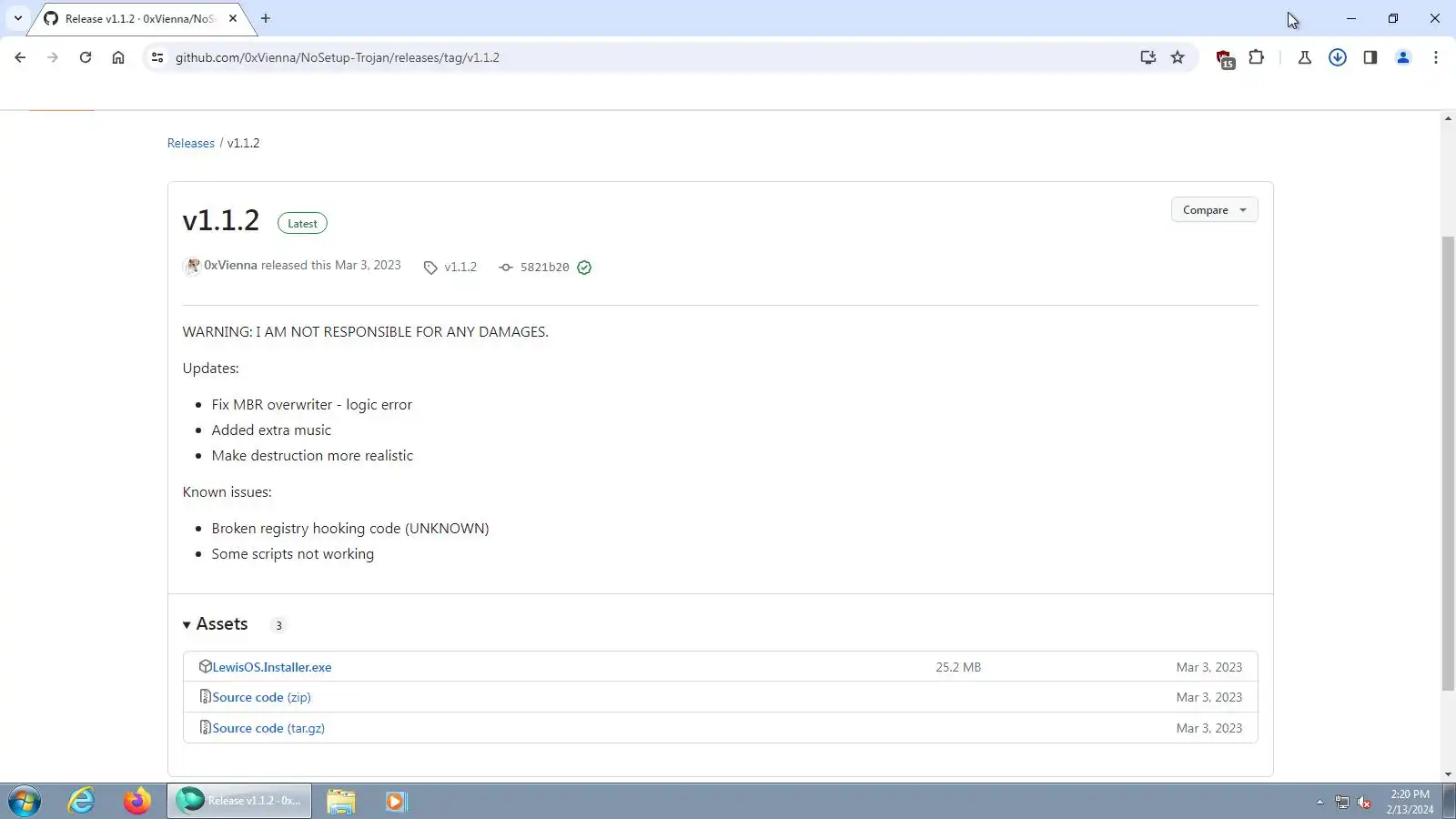This screenshot has height=819, width=1456.
Task: Click the taskbar clock showing 2:20 PM
Action: pos(1410,802)
